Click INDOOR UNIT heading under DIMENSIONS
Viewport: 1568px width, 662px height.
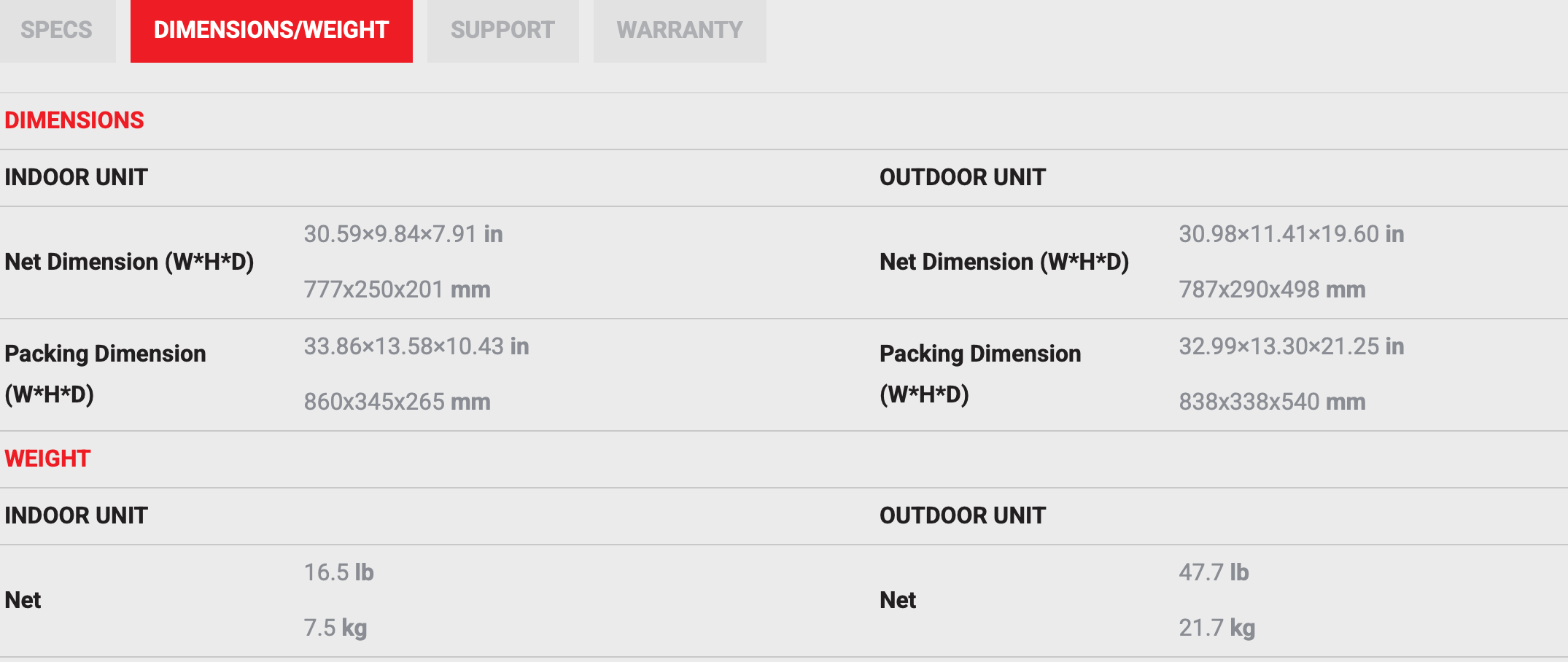(76, 177)
